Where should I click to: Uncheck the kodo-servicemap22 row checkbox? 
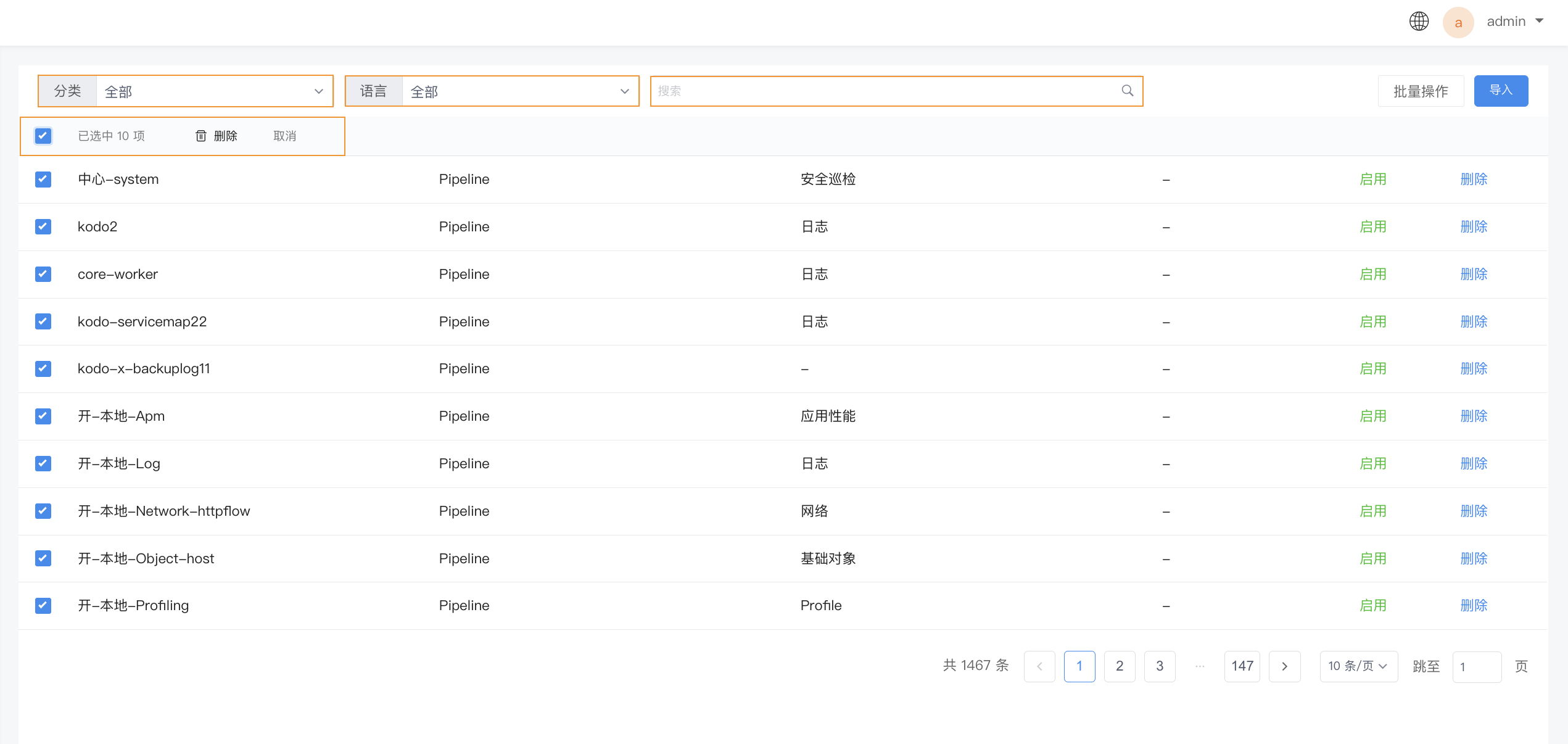[x=43, y=321]
